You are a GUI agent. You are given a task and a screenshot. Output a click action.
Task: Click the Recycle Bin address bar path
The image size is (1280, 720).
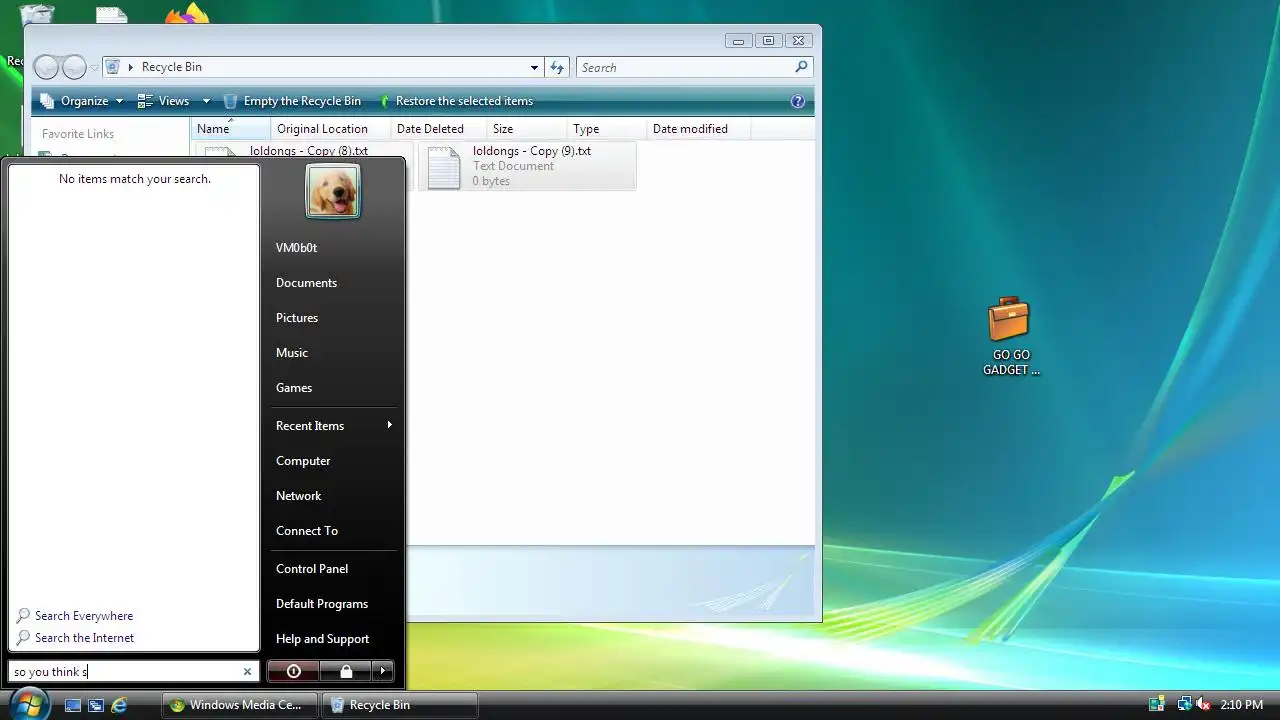171,67
